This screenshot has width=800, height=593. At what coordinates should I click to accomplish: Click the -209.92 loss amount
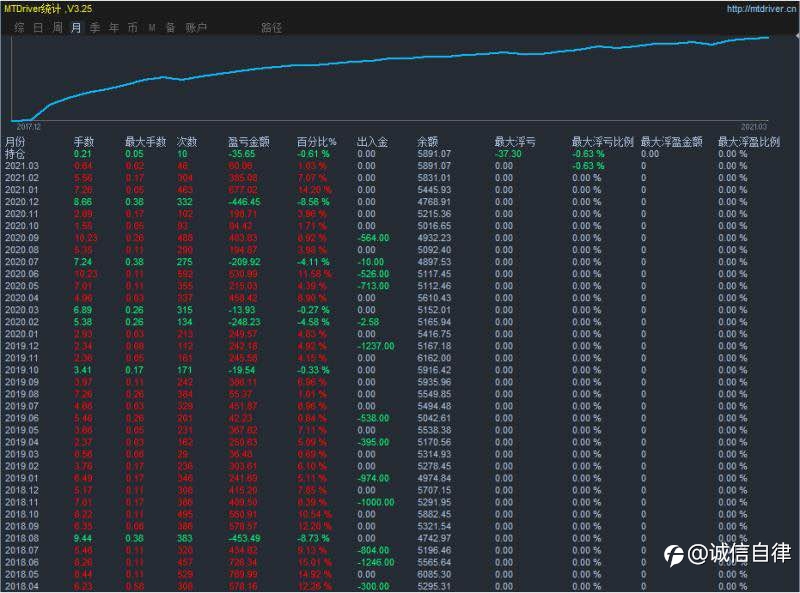click(x=244, y=262)
